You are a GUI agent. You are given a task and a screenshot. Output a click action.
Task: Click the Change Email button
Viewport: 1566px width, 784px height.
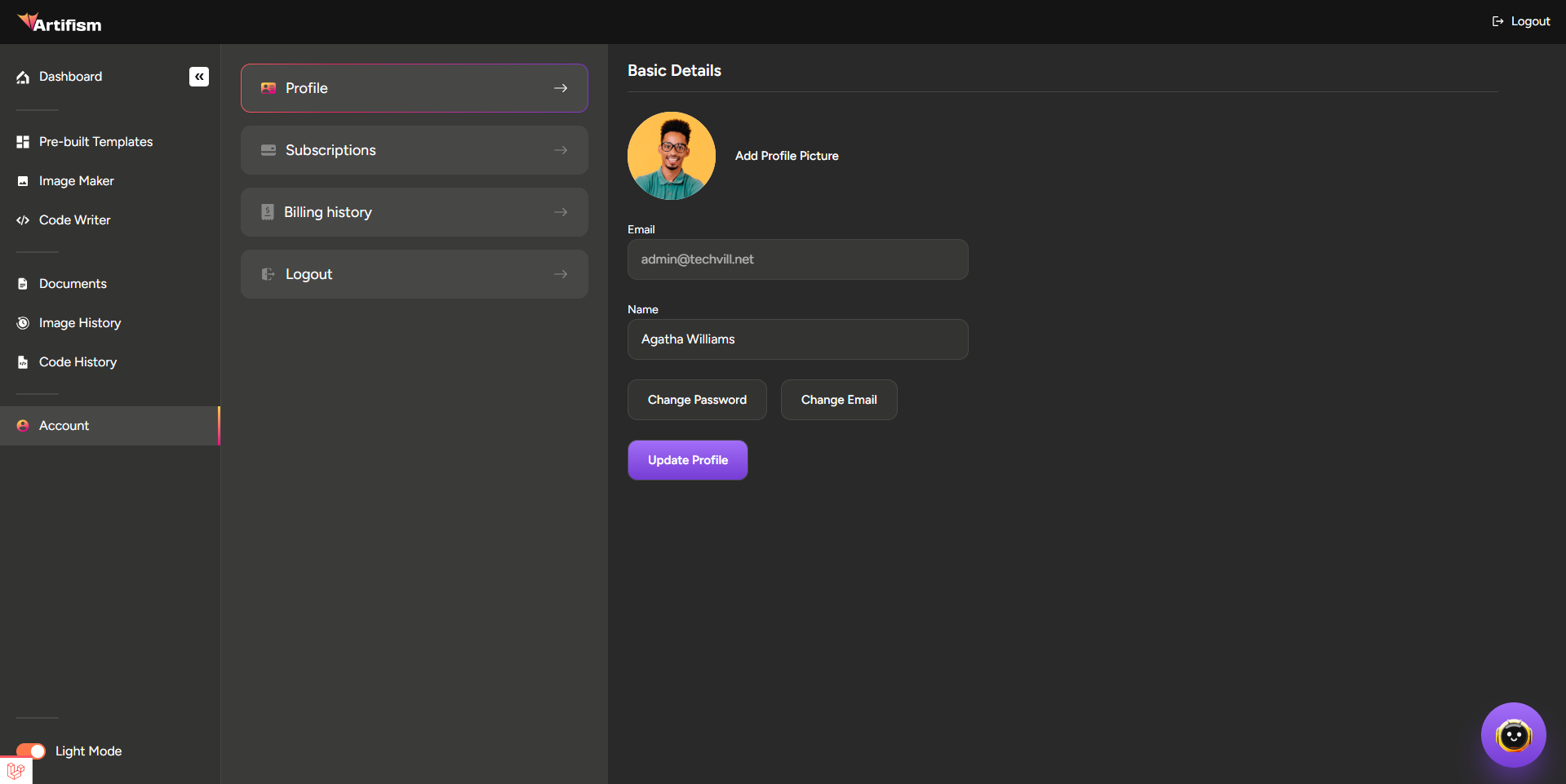point(839,400)
